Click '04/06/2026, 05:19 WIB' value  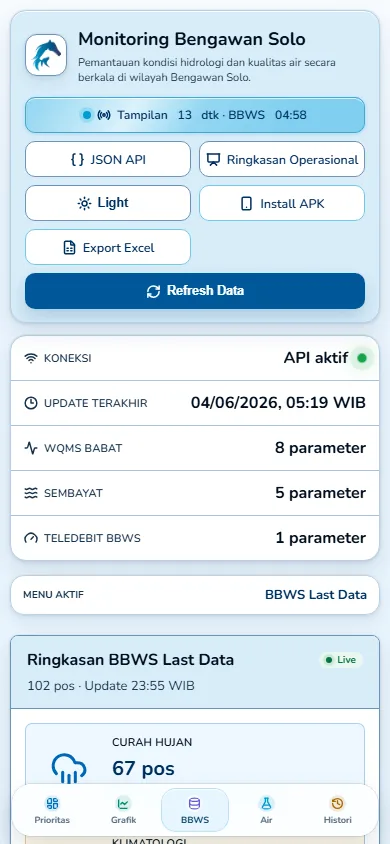pos(278,403)
